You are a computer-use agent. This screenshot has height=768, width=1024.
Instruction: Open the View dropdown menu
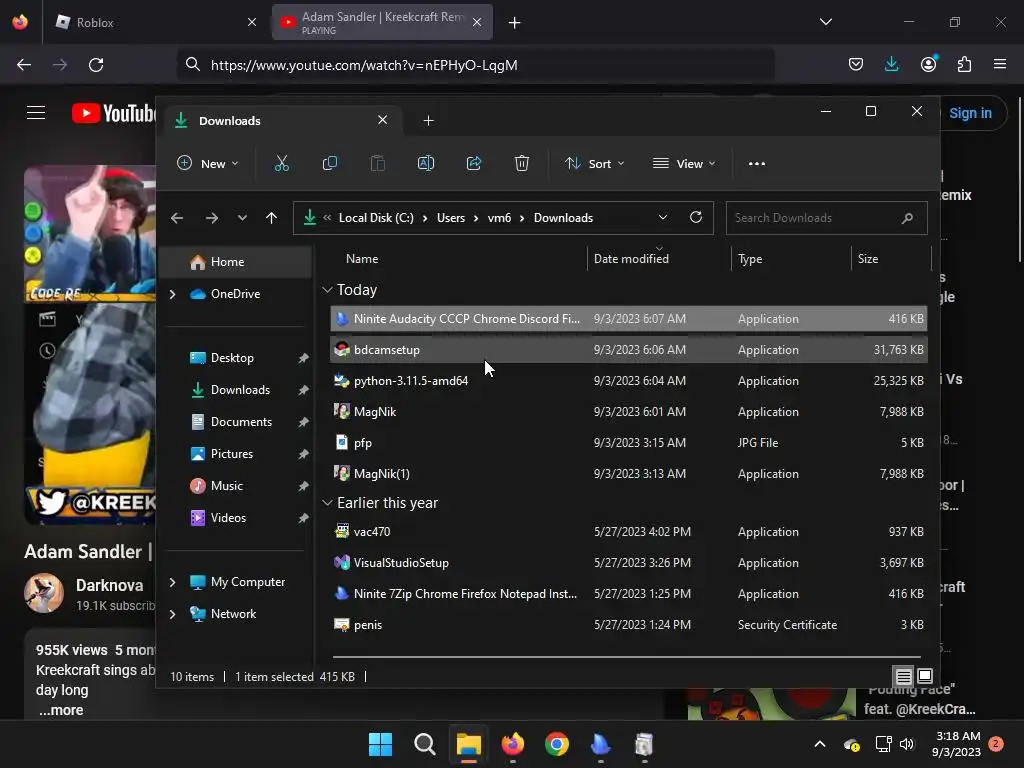[684, 163]
